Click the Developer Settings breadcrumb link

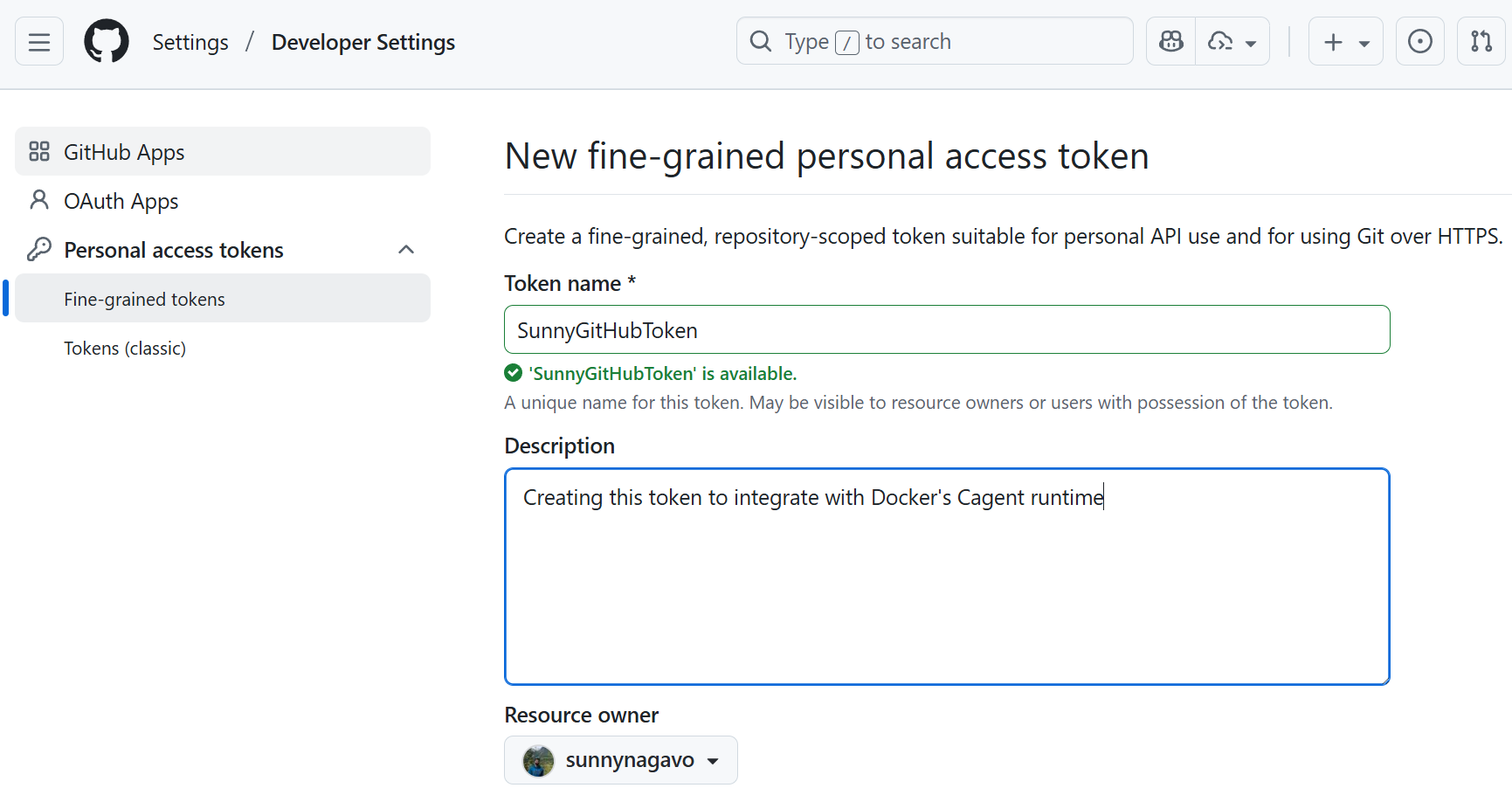click(363, 42)
